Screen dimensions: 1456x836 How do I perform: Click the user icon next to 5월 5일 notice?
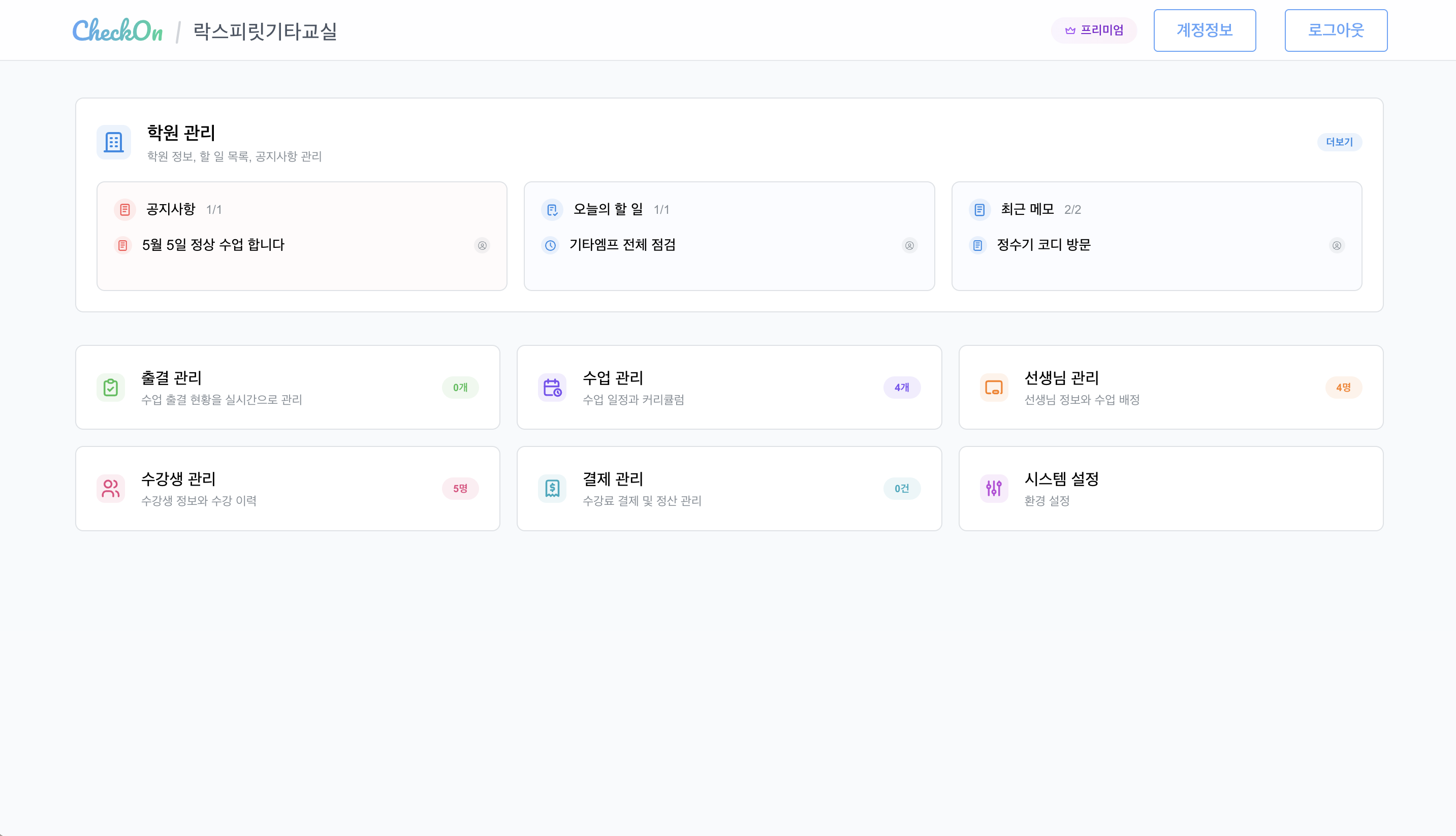482,246
